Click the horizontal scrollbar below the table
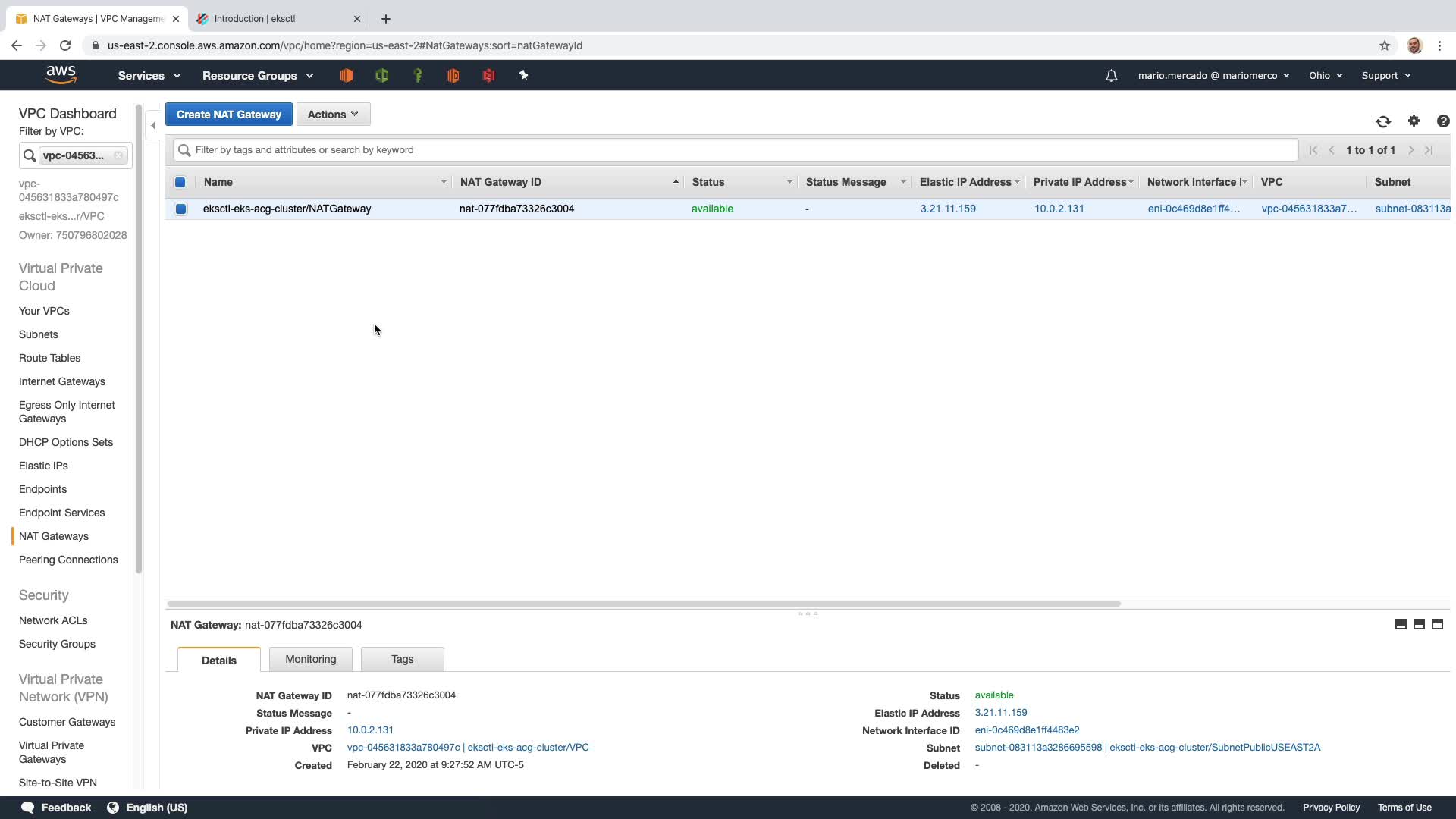This screenshot has width=1456, height=819. pyautogui.click(x=643, y=604)
